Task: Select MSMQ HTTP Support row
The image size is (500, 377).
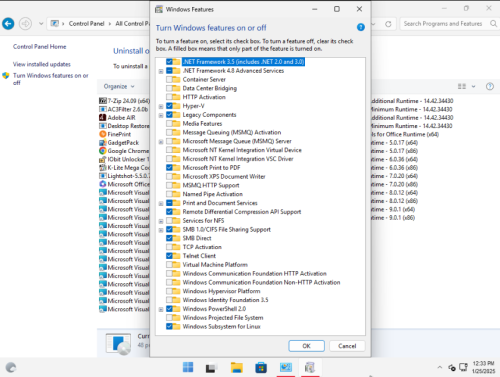Action: (x=211, y=185)
